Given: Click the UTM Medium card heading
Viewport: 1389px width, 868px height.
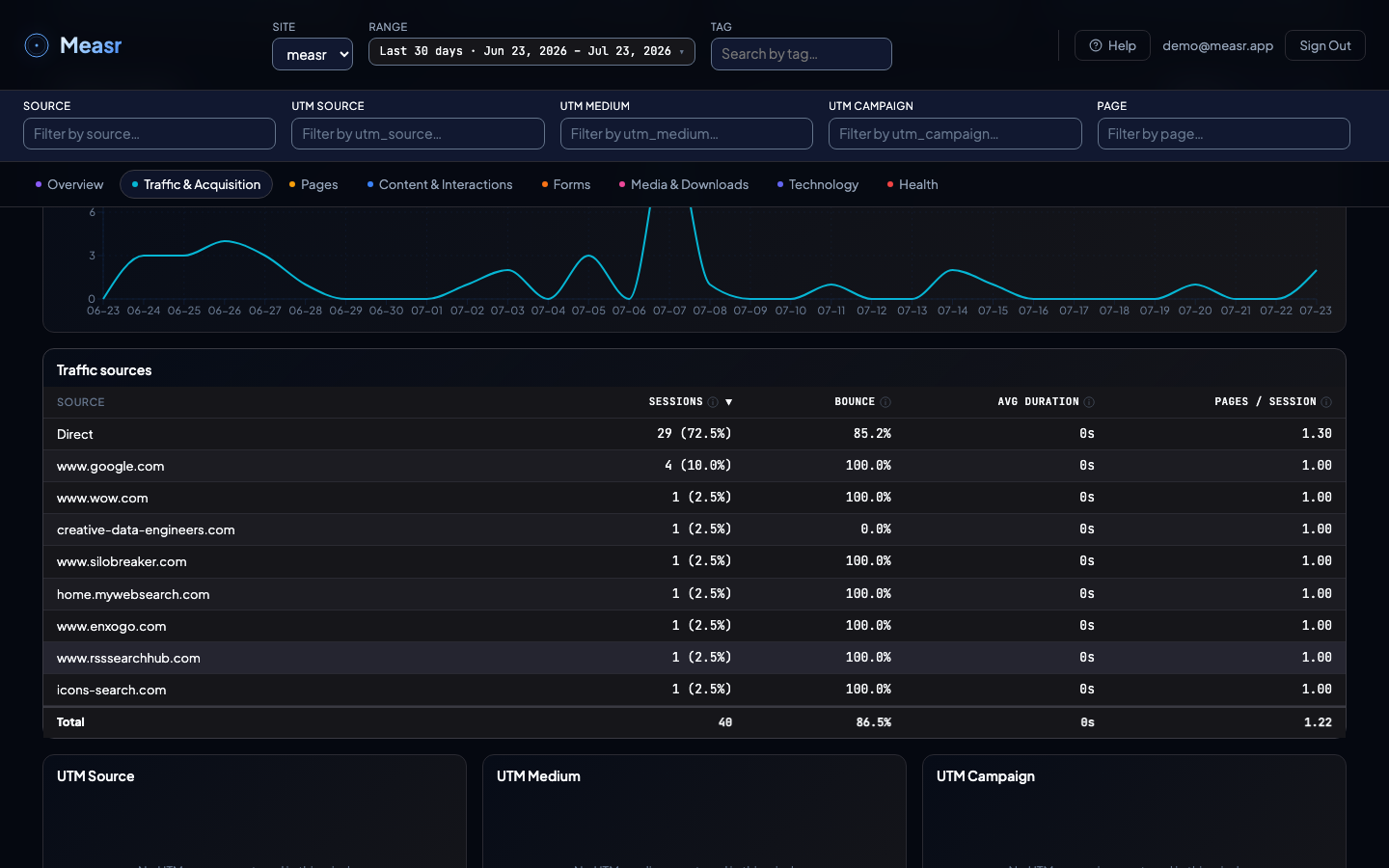Looking at the screenshot, I should (538, 776).
